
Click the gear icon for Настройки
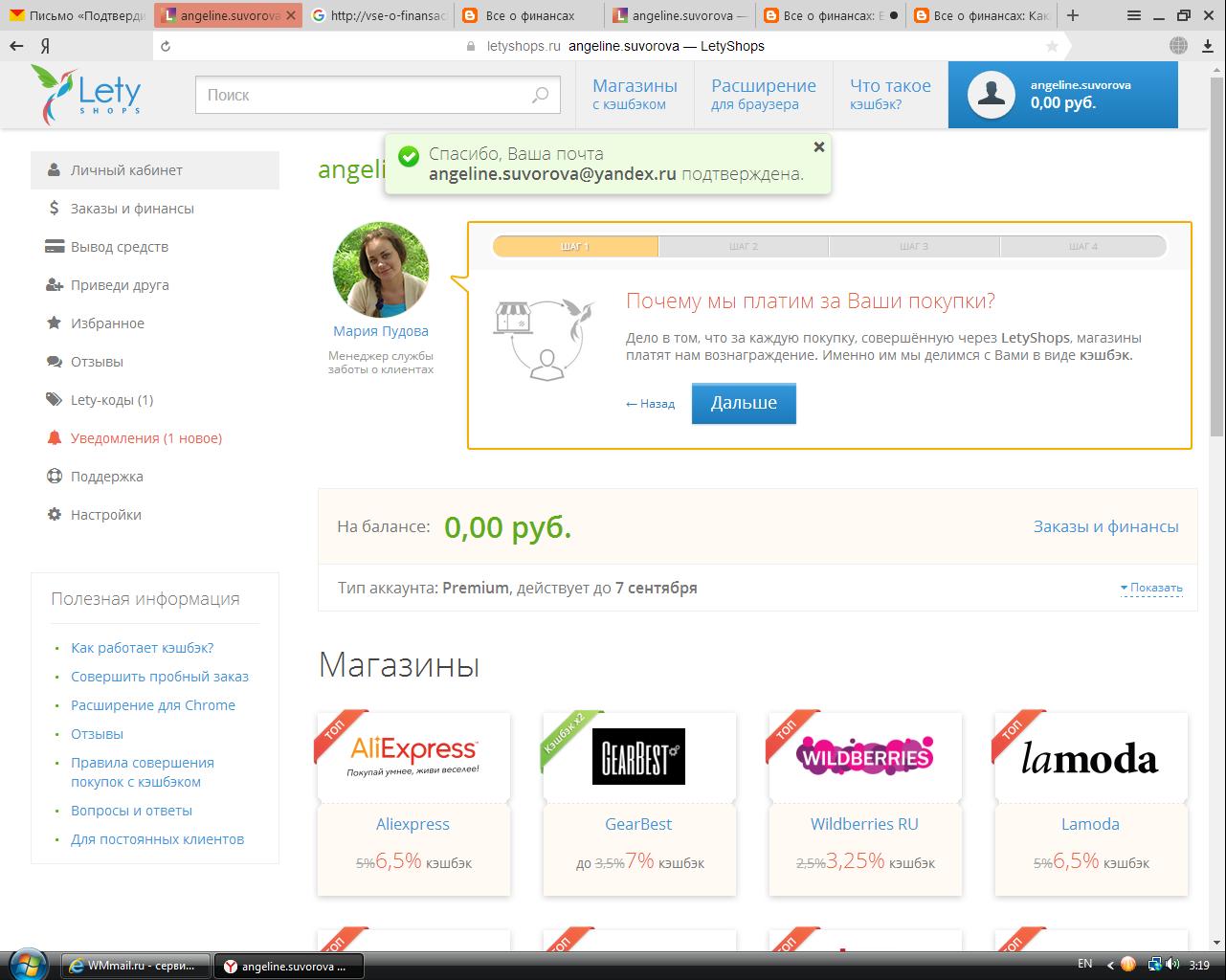point(54,515)
